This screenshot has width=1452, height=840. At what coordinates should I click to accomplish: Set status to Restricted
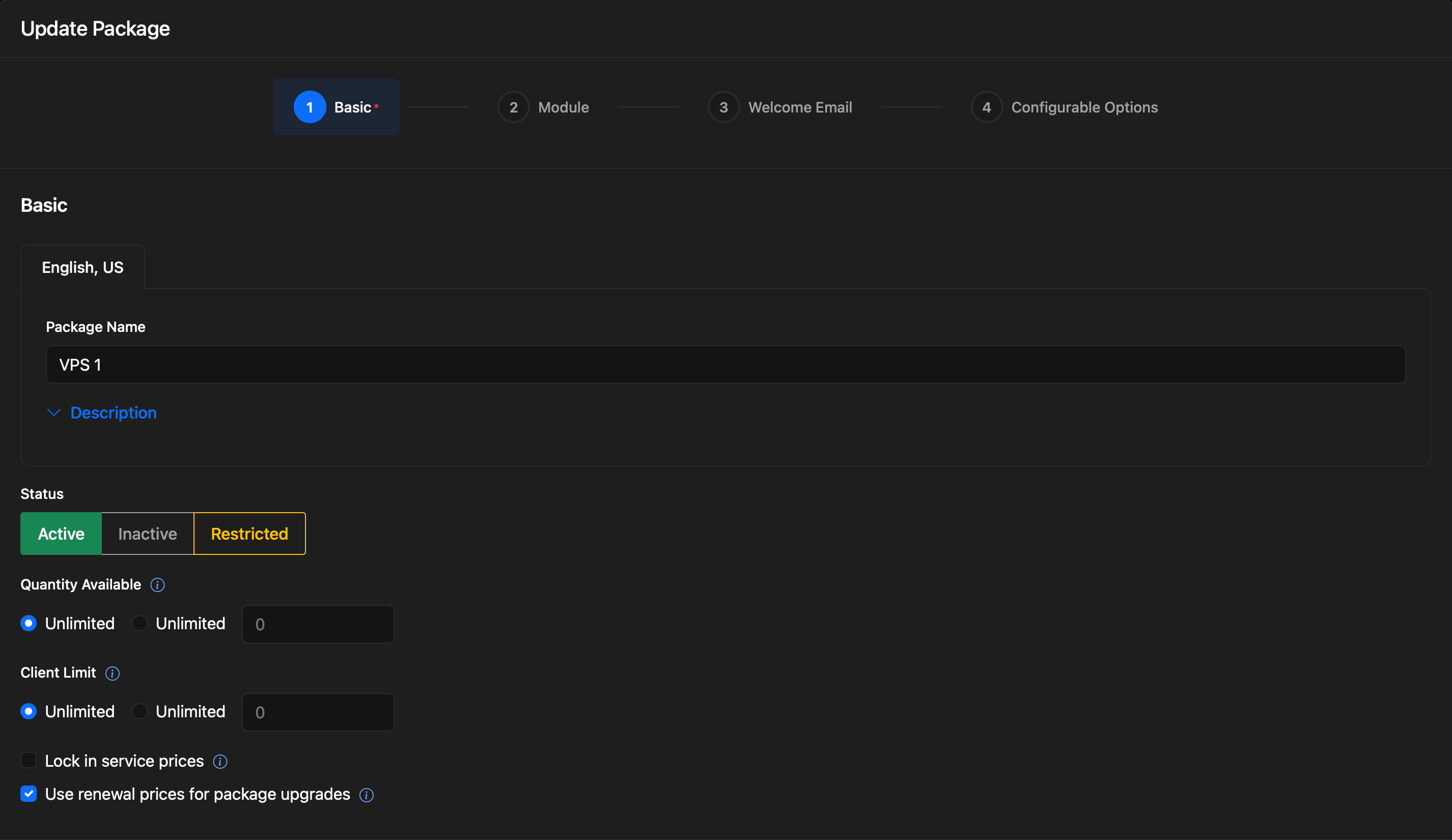[x=249, y=534]
